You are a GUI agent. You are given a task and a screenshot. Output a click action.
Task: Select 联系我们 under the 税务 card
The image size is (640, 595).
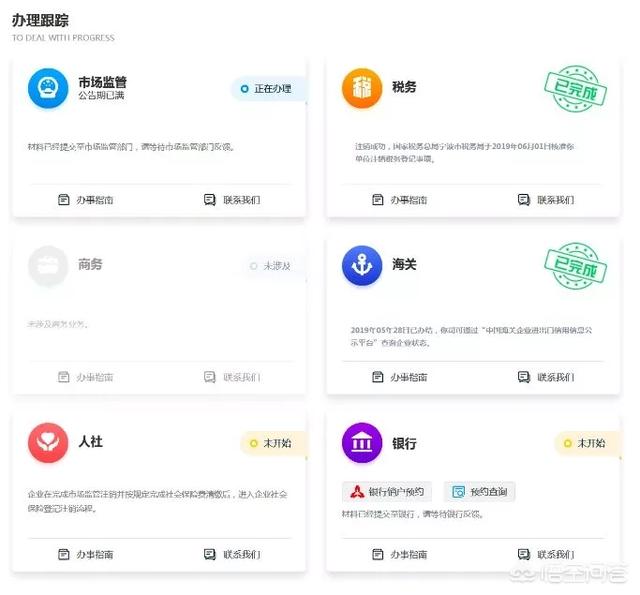546,200
